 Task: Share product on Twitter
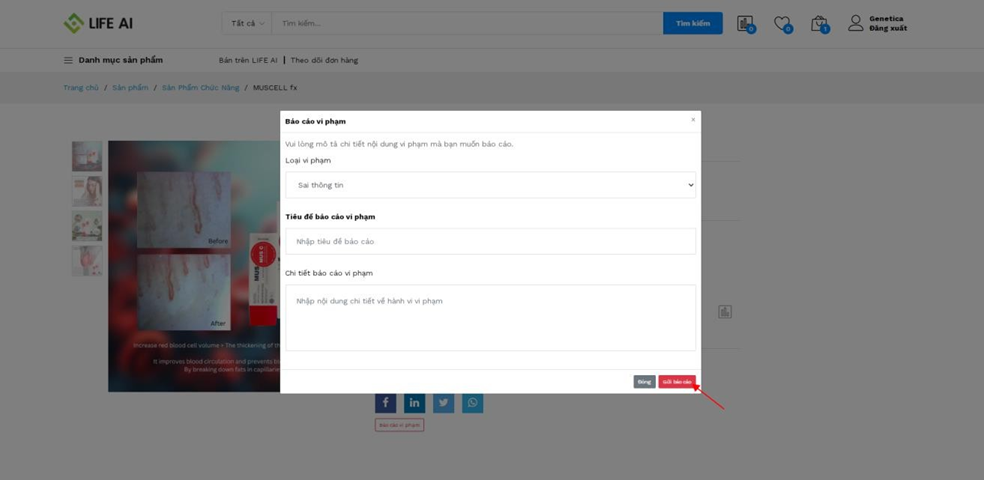click(x=444, y=403)
